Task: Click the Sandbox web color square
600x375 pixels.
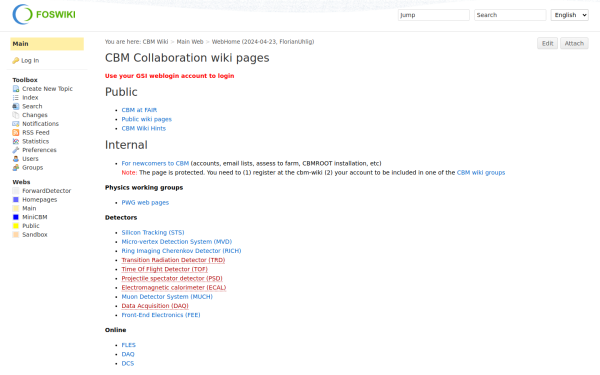Action: click(x=16, y=235)
